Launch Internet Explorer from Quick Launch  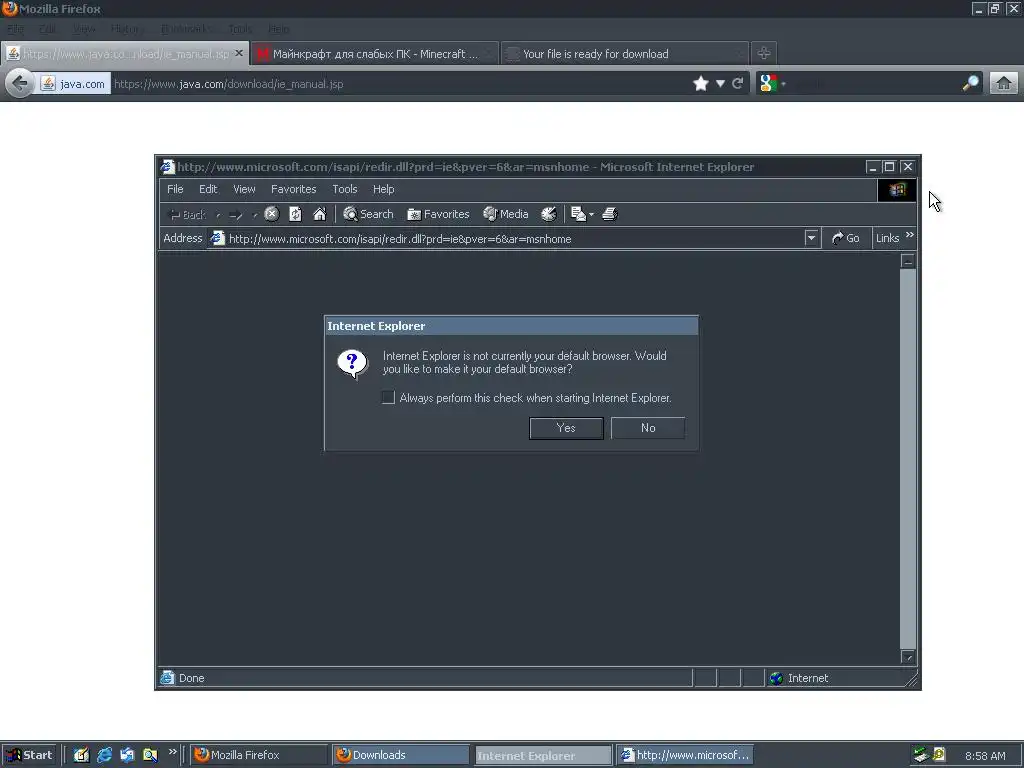[x=104, y=755]
